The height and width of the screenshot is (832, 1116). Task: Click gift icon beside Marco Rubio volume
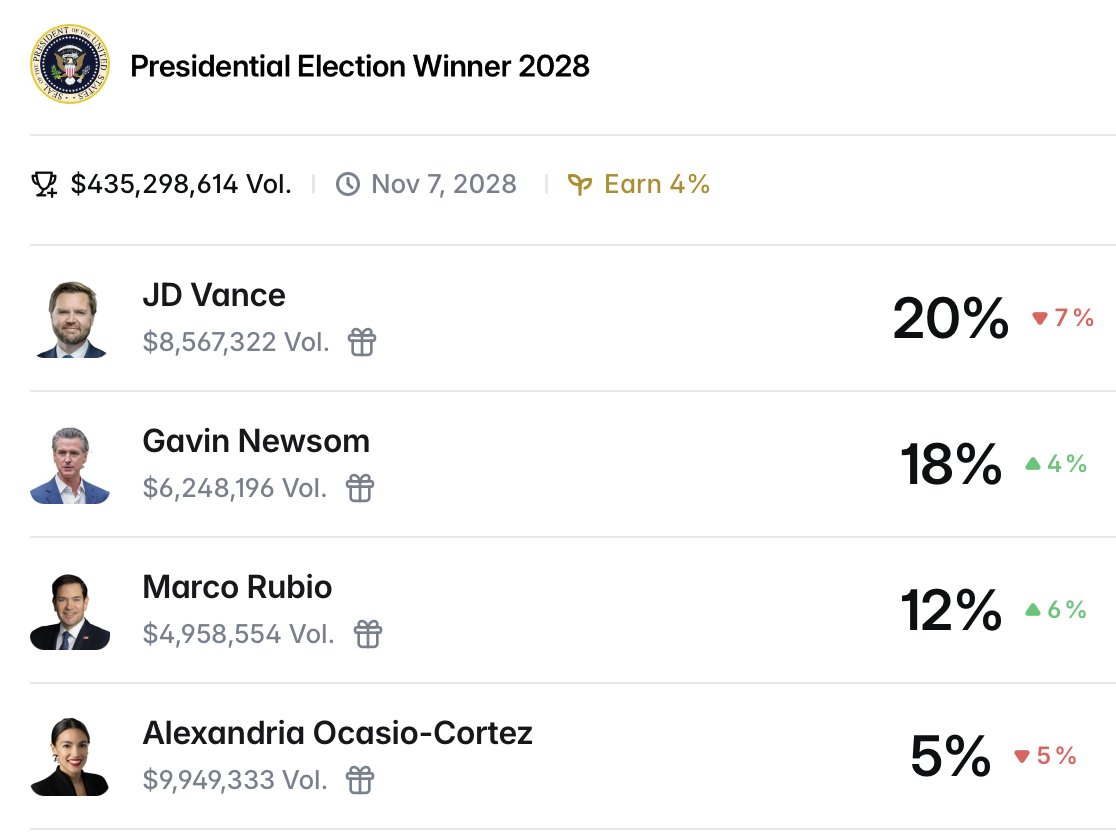[368, 634]
